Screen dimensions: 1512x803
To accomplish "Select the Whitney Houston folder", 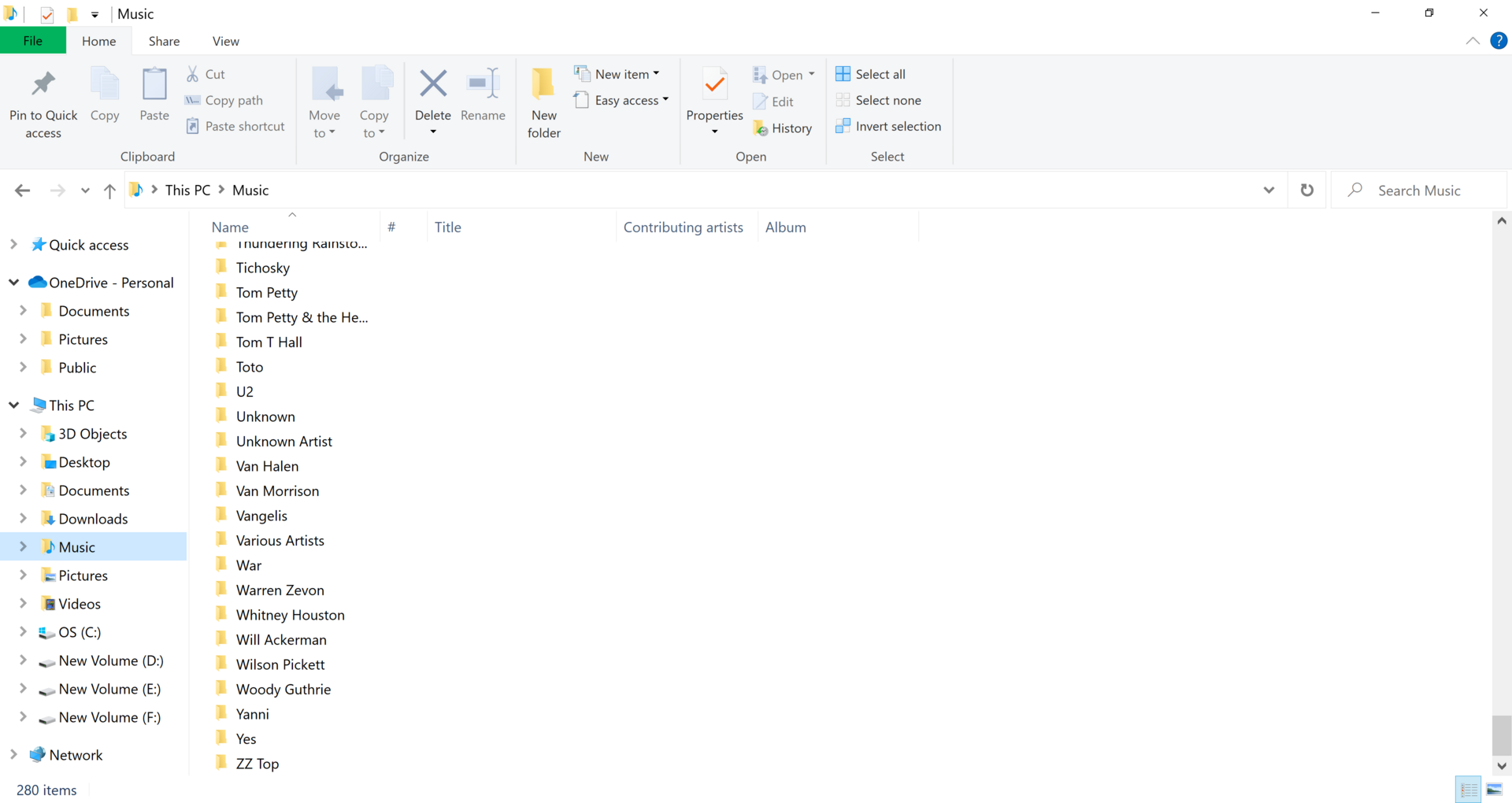I will 290,615.
